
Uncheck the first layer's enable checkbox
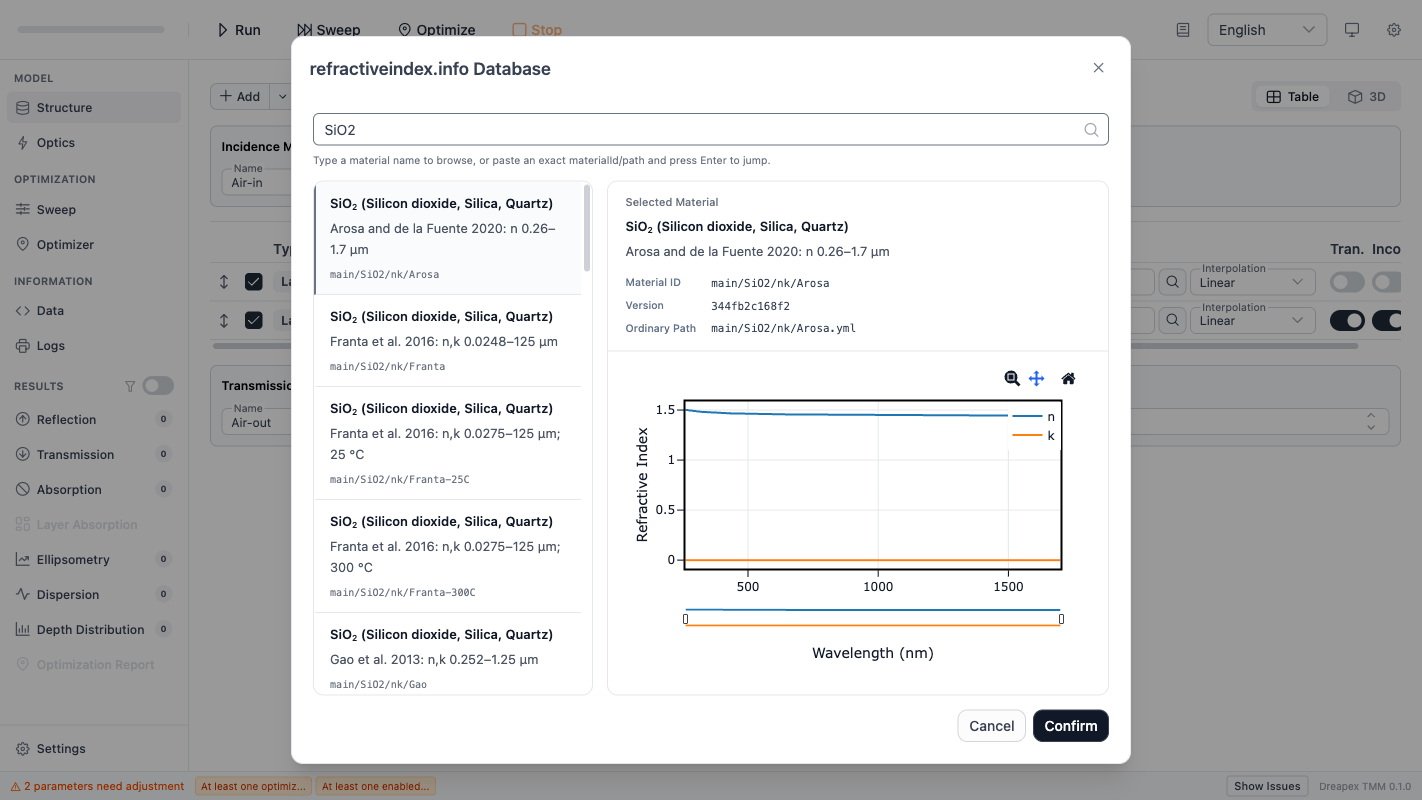pos(253,281)
